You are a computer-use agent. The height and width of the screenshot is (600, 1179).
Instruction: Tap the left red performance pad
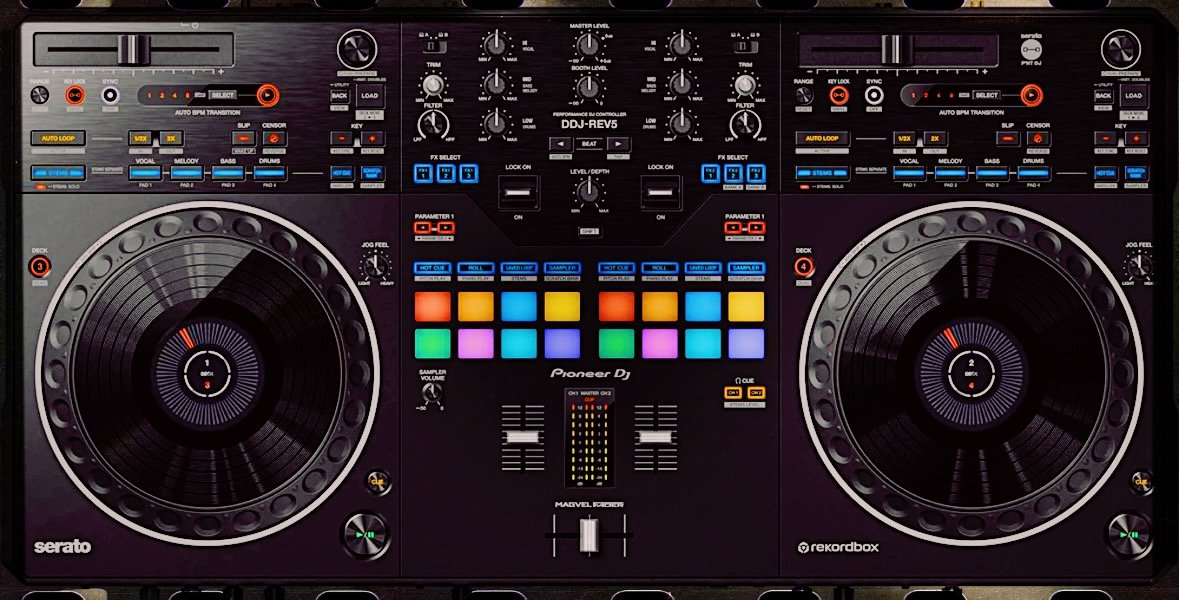433,307
